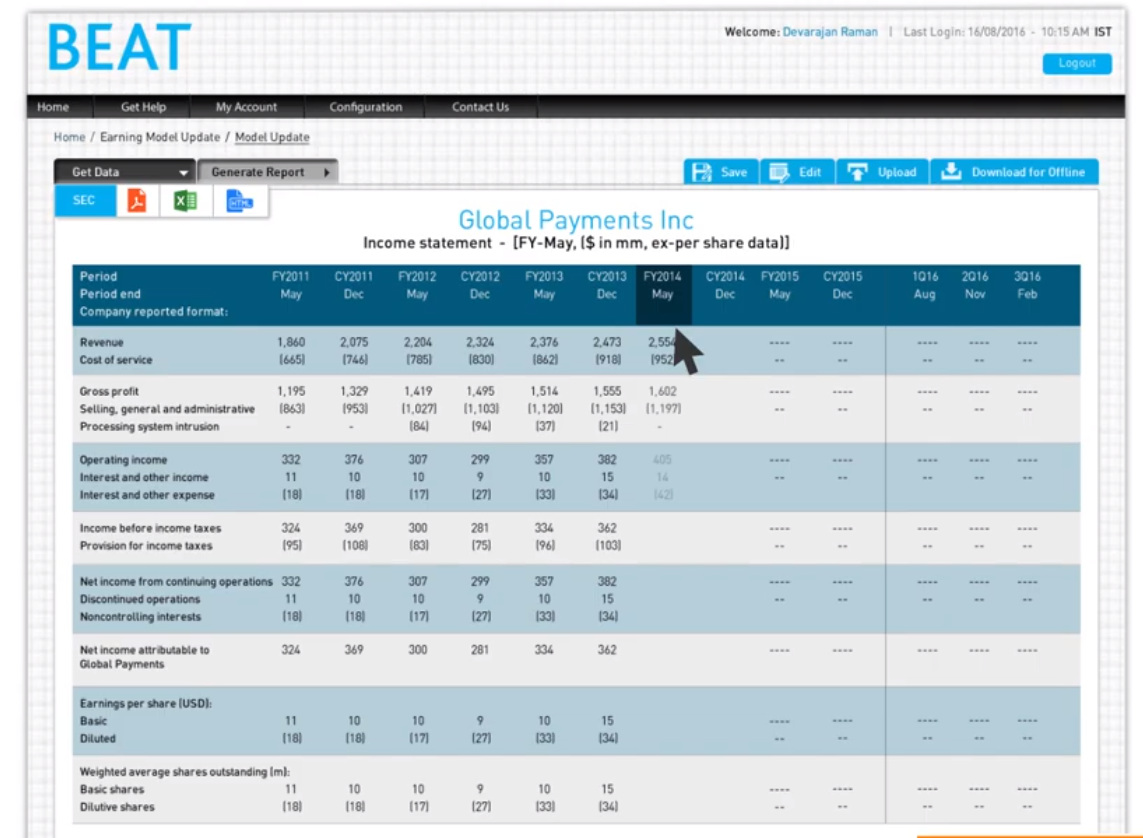Click the Dilutive shares row label
Screen dimensions: 1143x838
[x=117, y=807]
